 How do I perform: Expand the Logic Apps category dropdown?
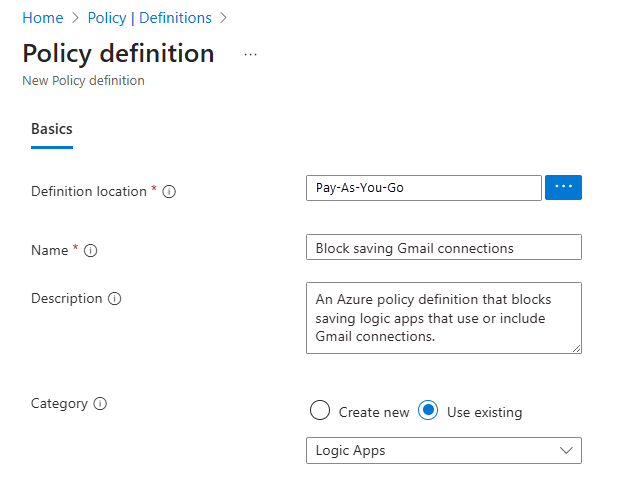443,451
